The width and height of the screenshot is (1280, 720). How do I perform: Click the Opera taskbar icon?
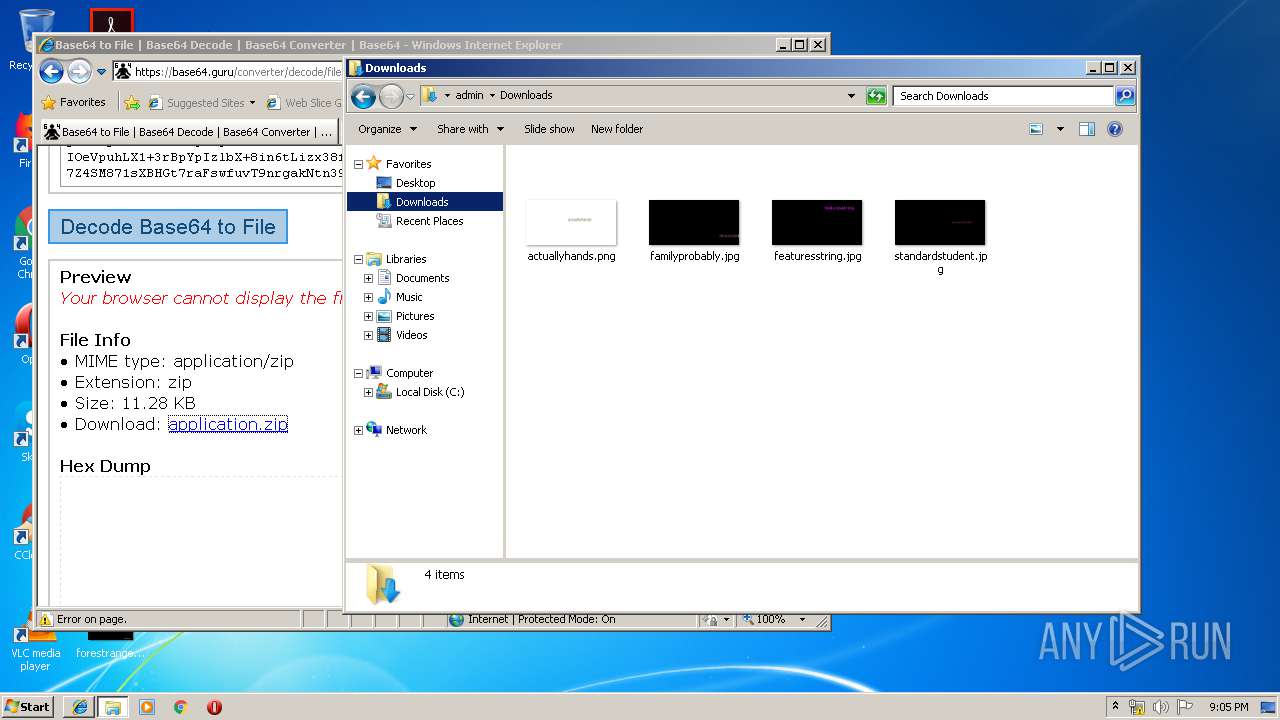pos(214,707)
